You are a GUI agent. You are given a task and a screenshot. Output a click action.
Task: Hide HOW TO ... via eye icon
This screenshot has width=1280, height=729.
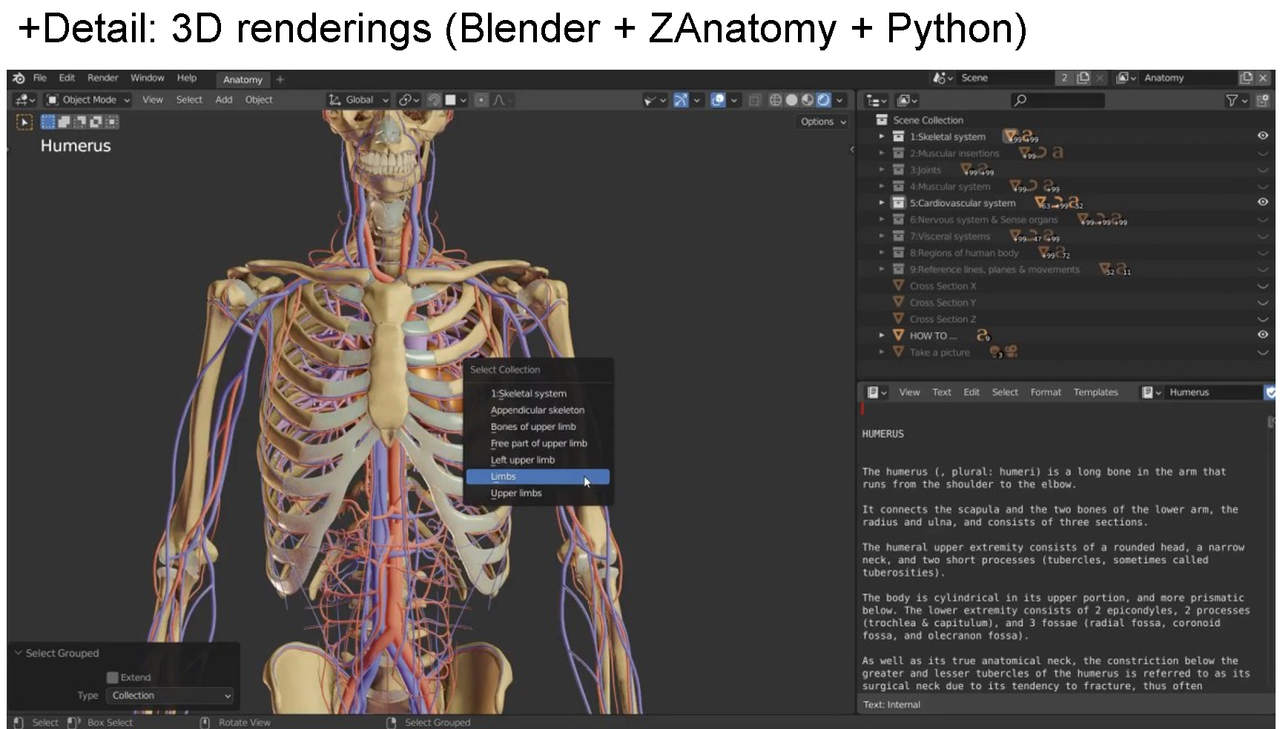pos(1263,335)
